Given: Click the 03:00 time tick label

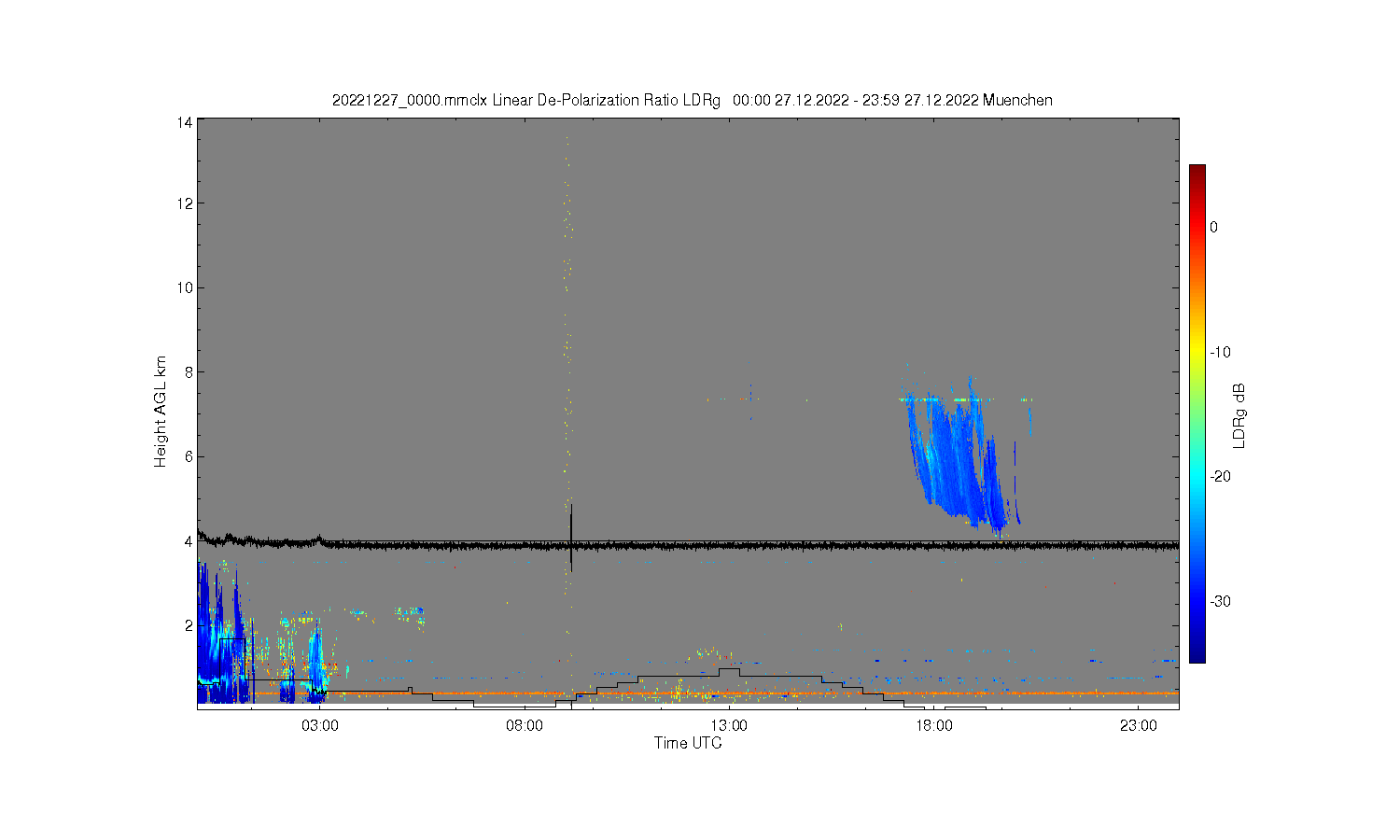Looking at the screenshot, I should pos(320,726).
